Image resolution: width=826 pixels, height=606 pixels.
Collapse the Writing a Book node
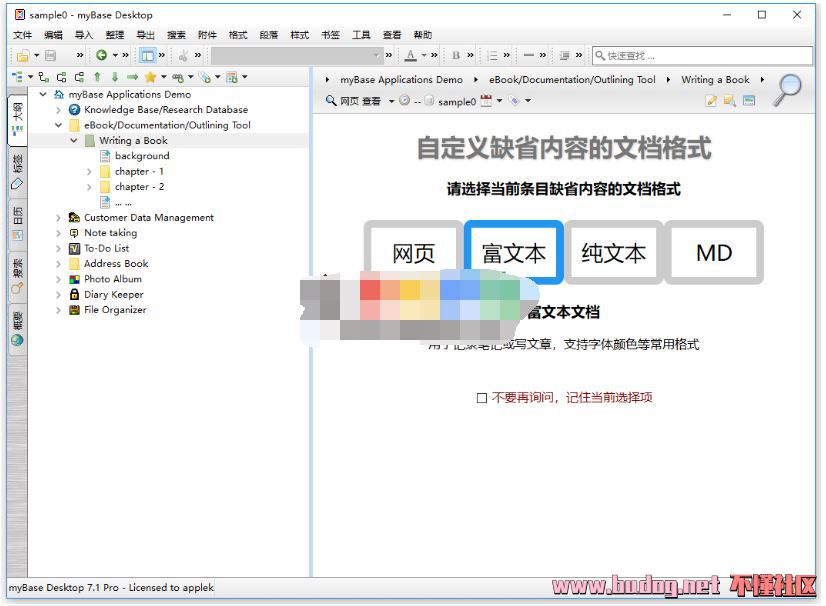point(74,140)
